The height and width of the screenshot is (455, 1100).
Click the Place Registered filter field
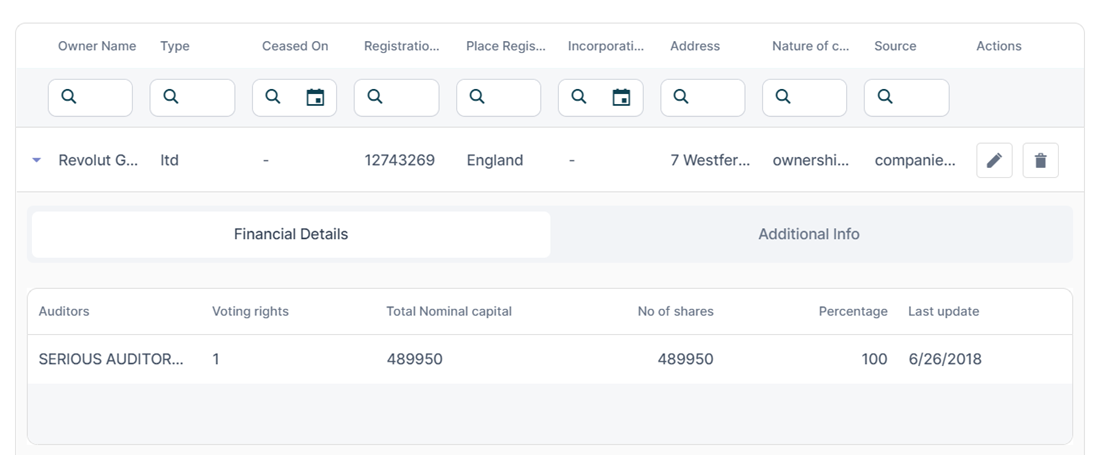click(x=509, y=98)
